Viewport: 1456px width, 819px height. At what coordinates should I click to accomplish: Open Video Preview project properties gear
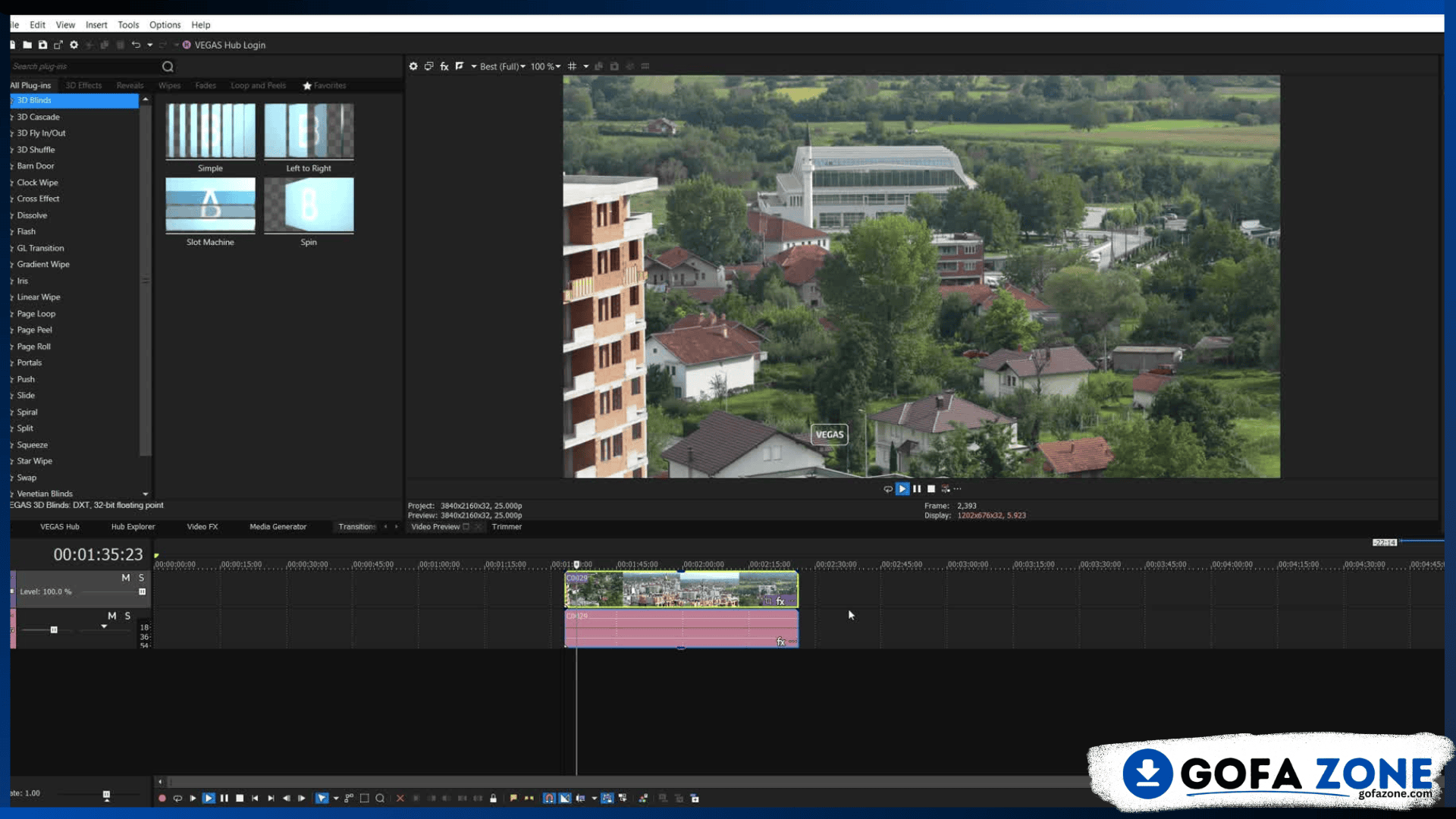tap(413, 67)
